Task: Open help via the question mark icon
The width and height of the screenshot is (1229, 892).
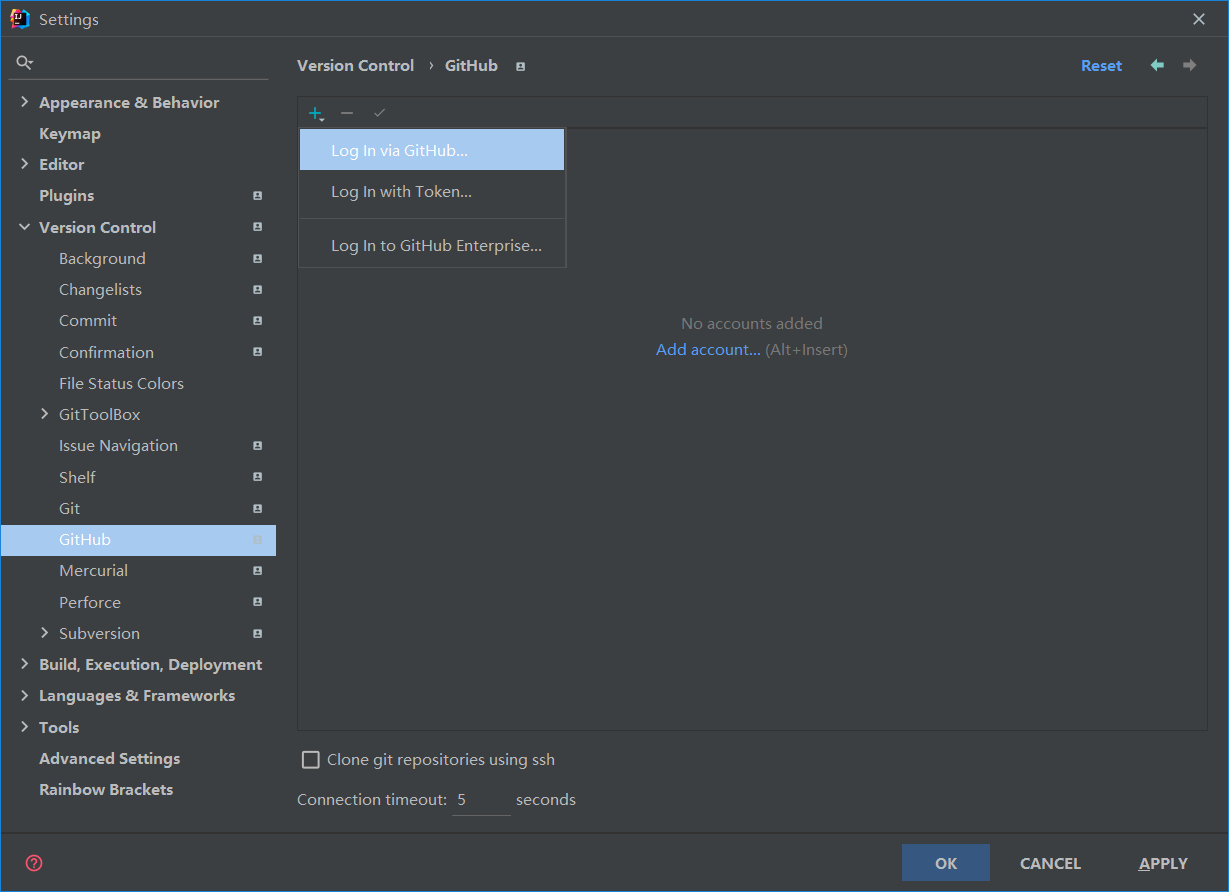Action: 34,863
